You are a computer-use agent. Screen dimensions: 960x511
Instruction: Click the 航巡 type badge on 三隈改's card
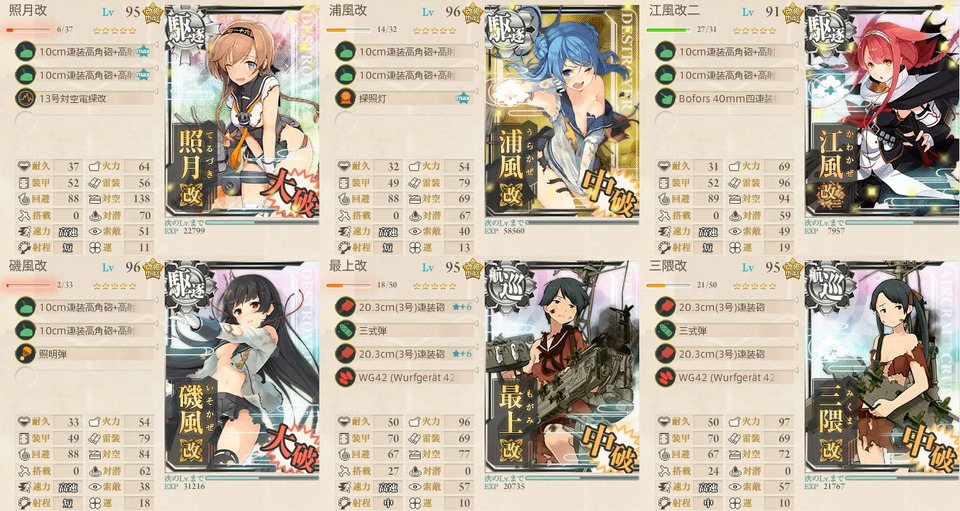tap(829, 283)
